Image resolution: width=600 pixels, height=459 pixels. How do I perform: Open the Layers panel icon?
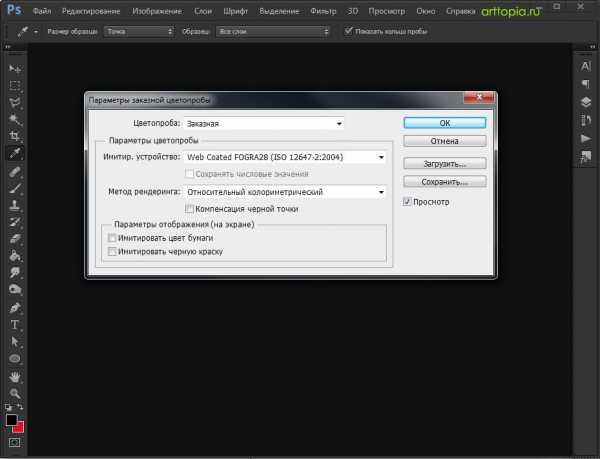coord(585,102)
